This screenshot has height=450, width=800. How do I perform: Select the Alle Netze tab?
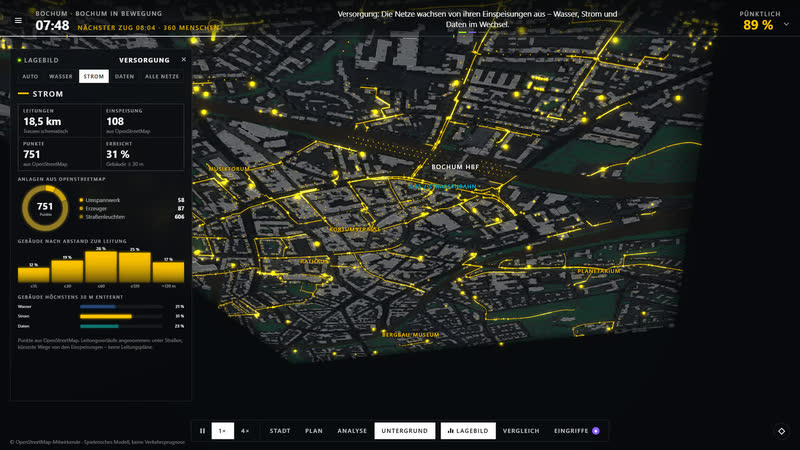162,76
